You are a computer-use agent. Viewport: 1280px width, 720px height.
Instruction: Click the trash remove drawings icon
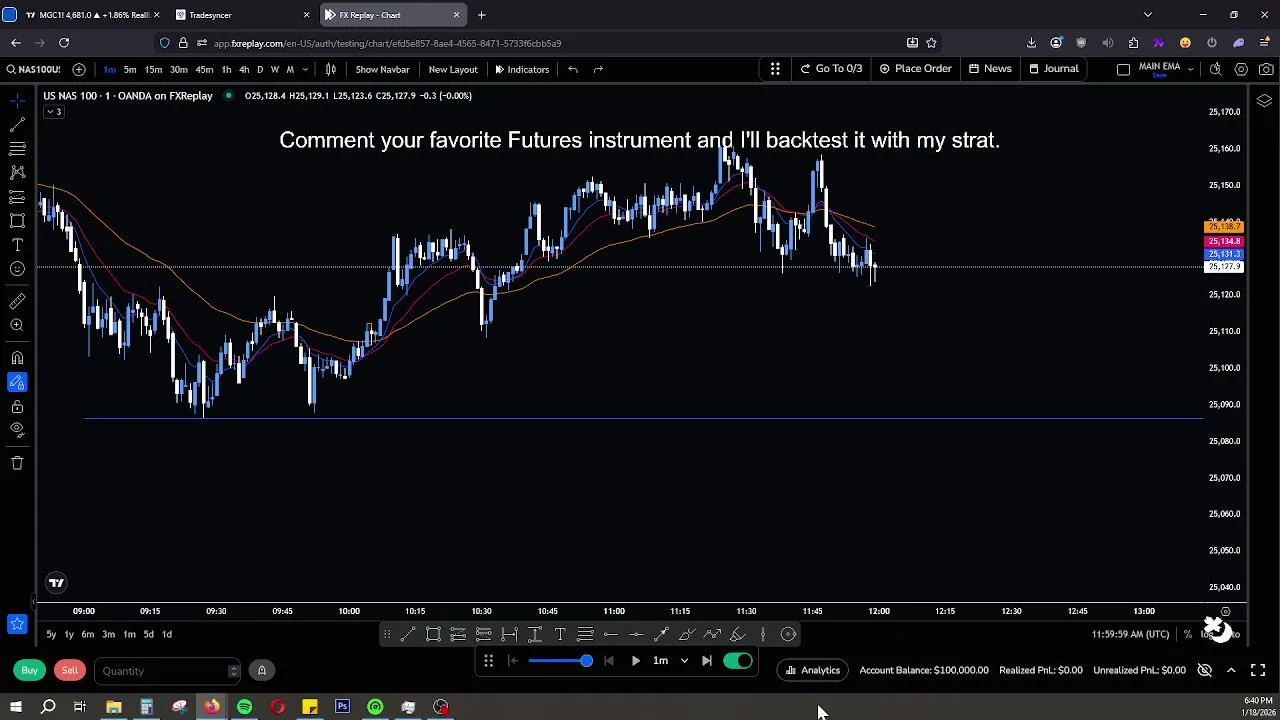[17, 463]
